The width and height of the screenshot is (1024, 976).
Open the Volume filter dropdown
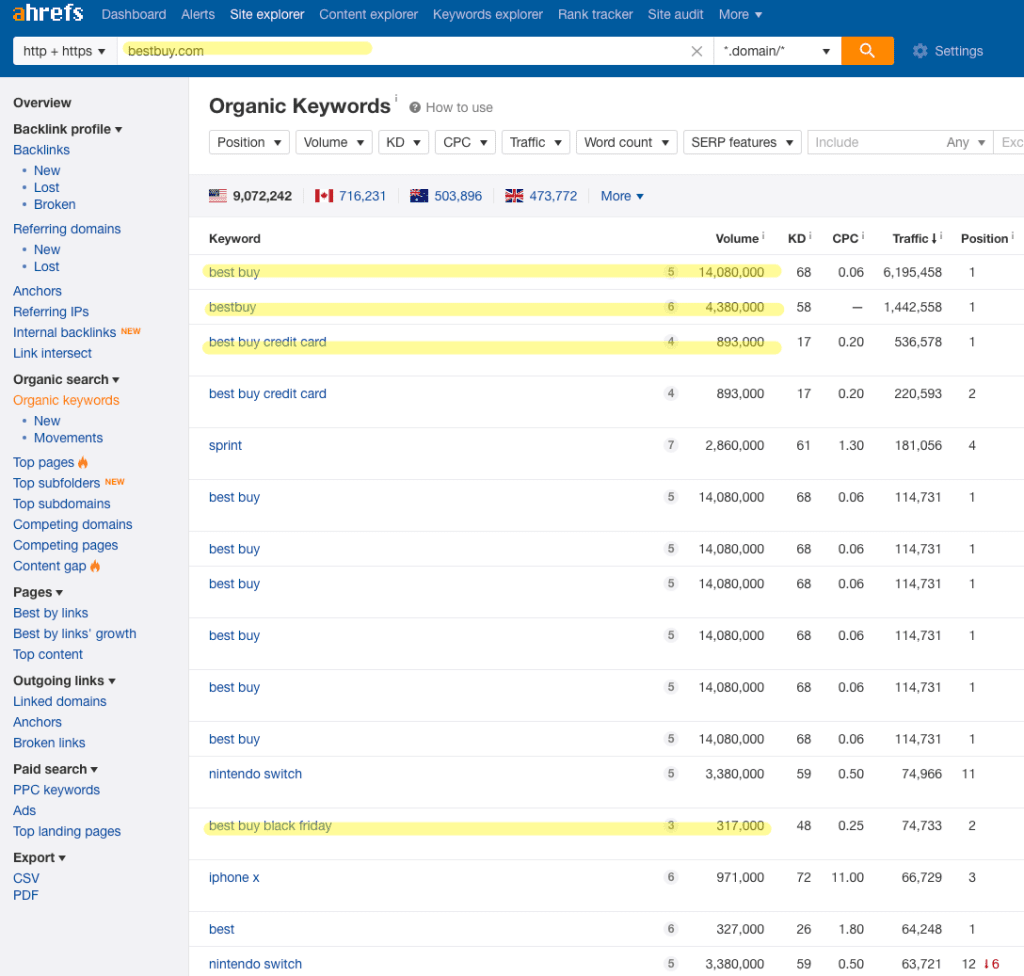pos(334,142)
